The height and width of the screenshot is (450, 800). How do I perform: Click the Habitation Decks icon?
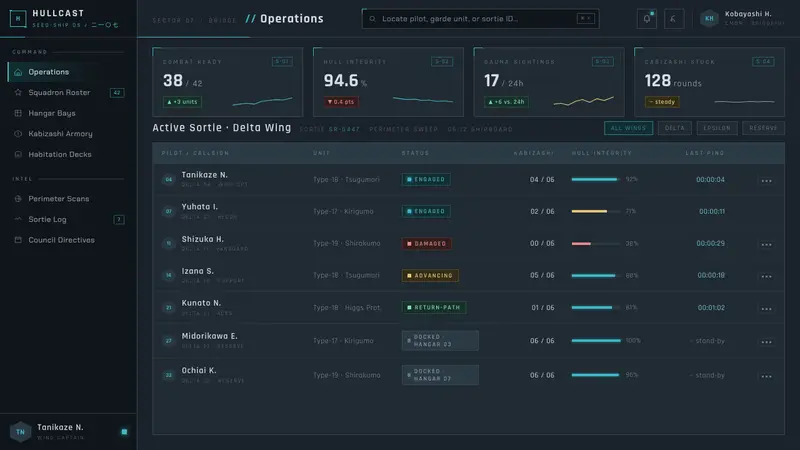point(18,154)
